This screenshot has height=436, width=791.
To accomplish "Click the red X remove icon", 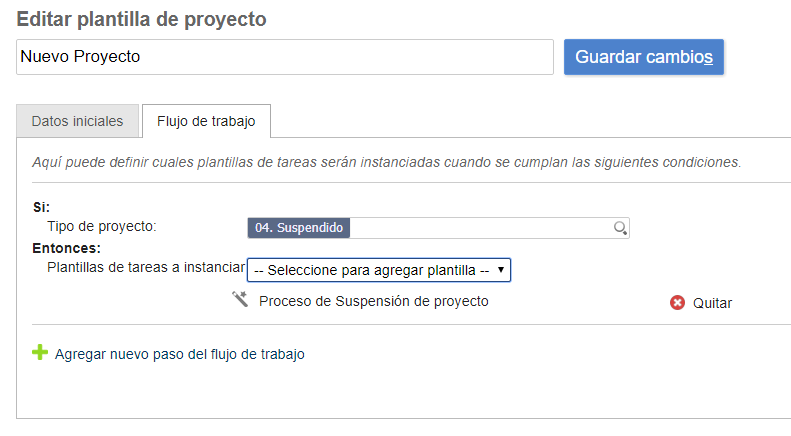I will click(x=677, y=302).
